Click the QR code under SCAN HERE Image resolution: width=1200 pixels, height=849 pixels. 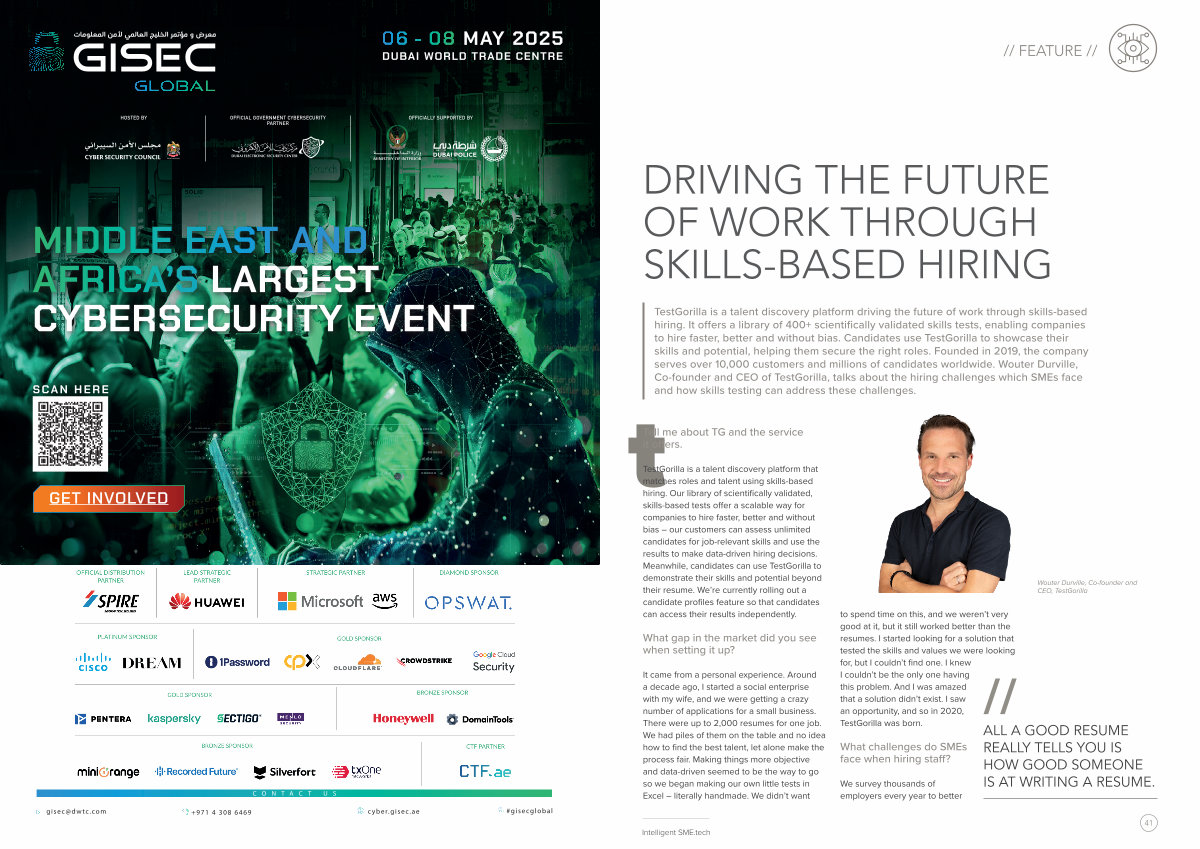[70, 434]
